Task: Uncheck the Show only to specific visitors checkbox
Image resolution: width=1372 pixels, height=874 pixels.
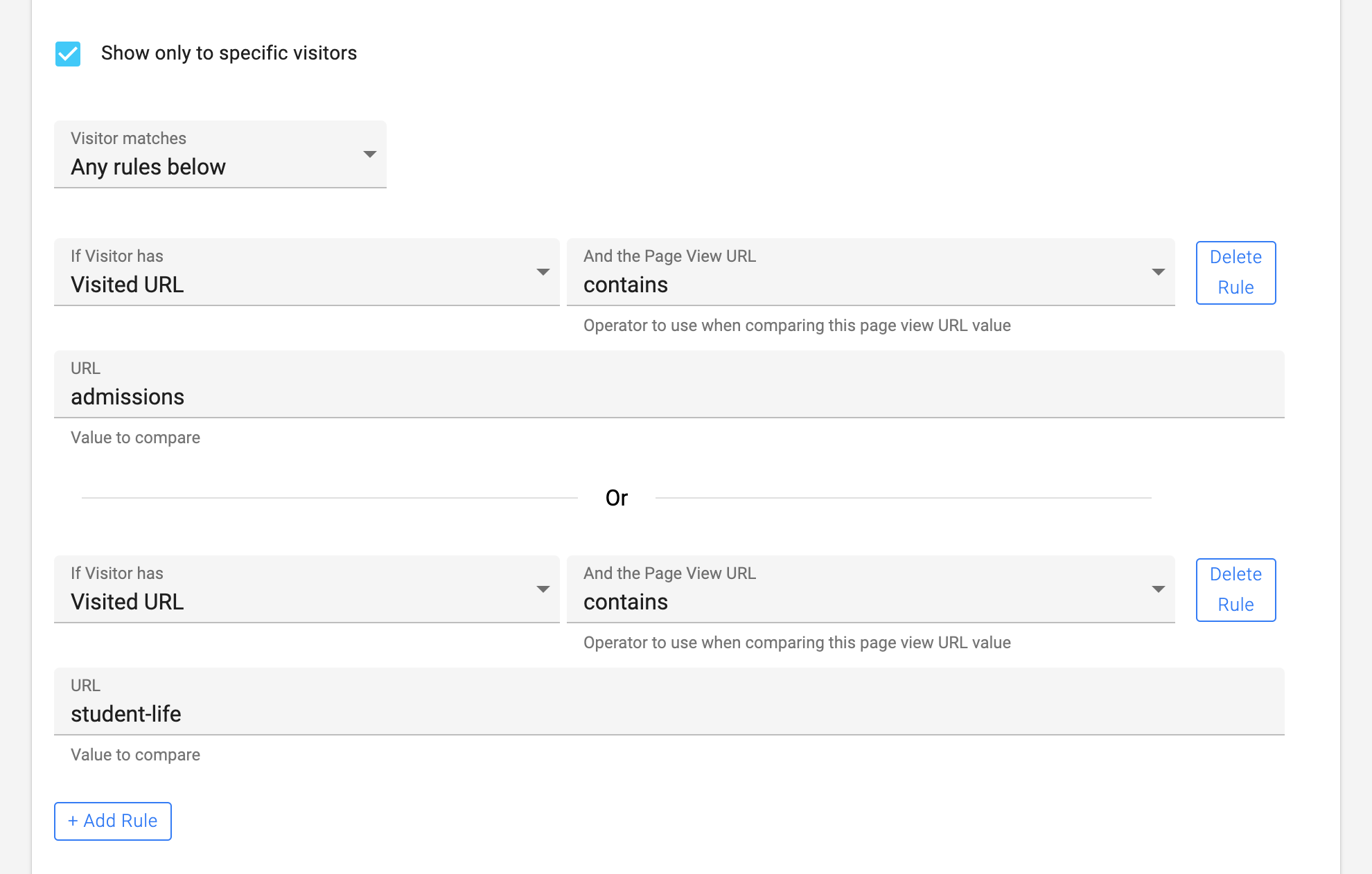Action: tap(68, 53)
